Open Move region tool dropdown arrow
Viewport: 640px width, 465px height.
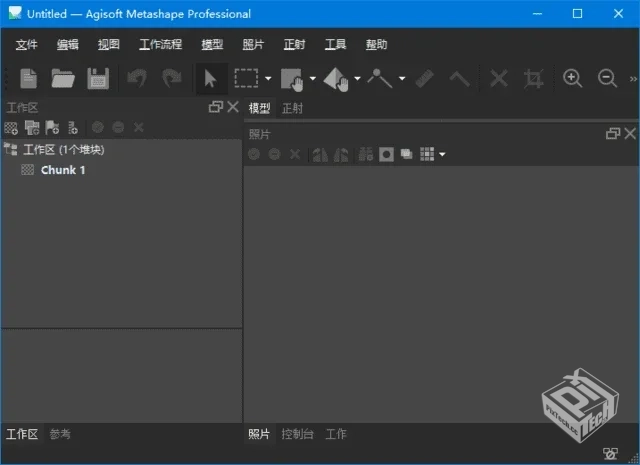click(x=313, y=78)
